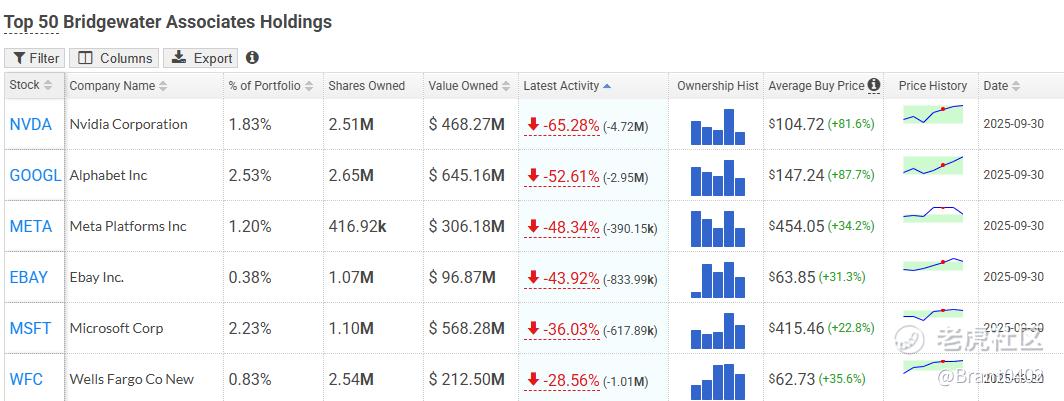Click the -43.92% latest activity for EBAY

coord(563,278)
